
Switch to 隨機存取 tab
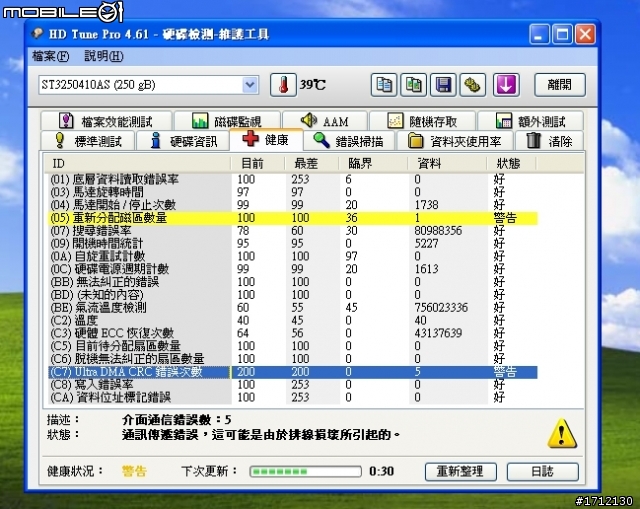click(422, 121)
